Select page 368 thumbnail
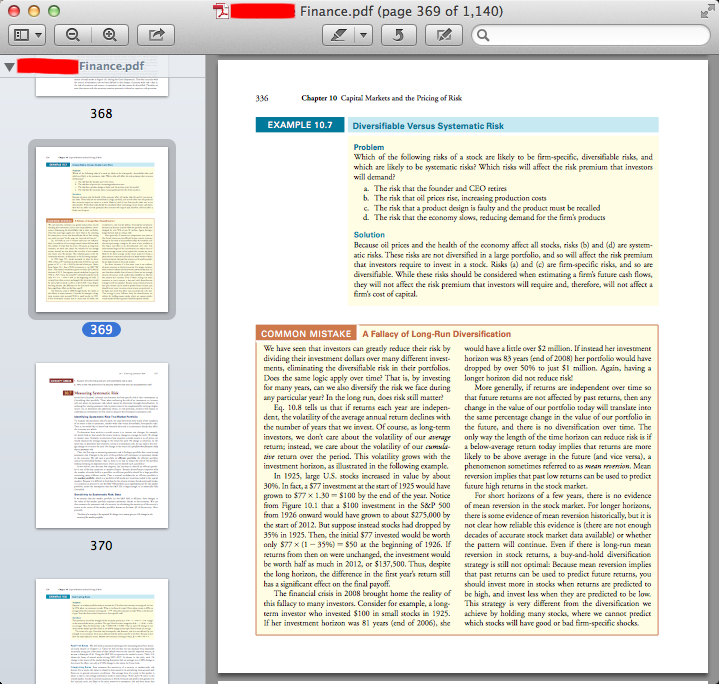 102,87
